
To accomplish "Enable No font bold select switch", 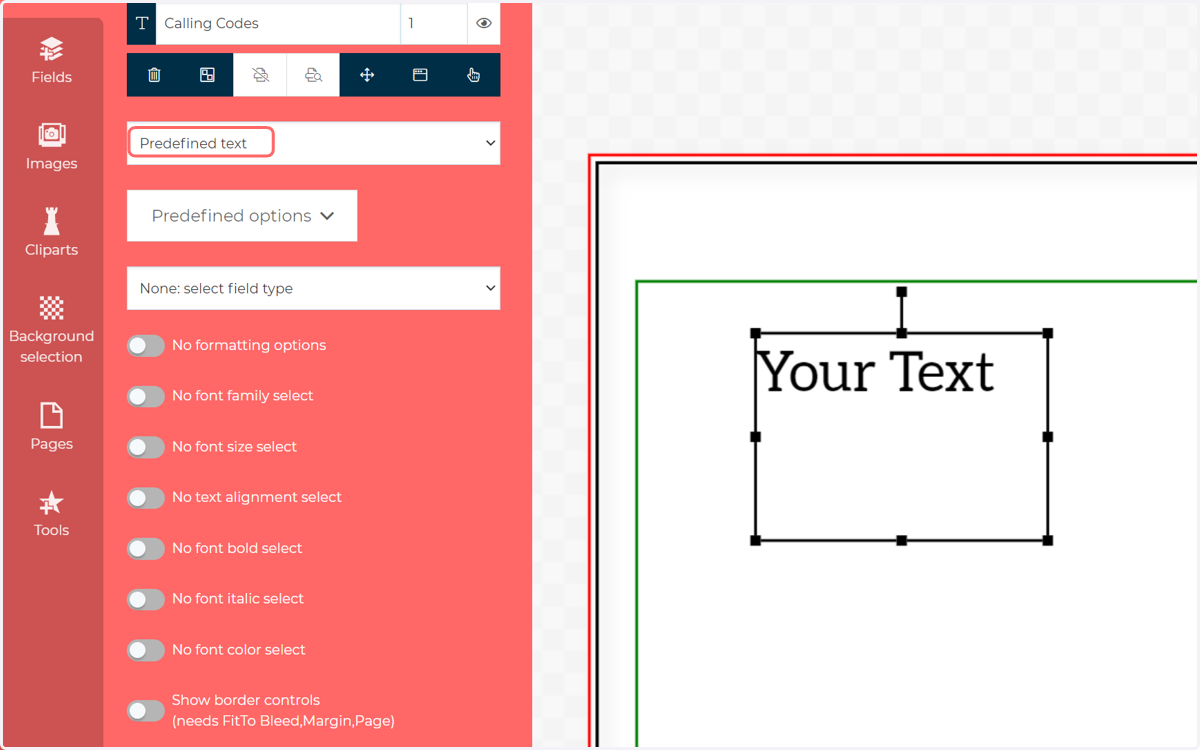I will [x=146, y=549].
